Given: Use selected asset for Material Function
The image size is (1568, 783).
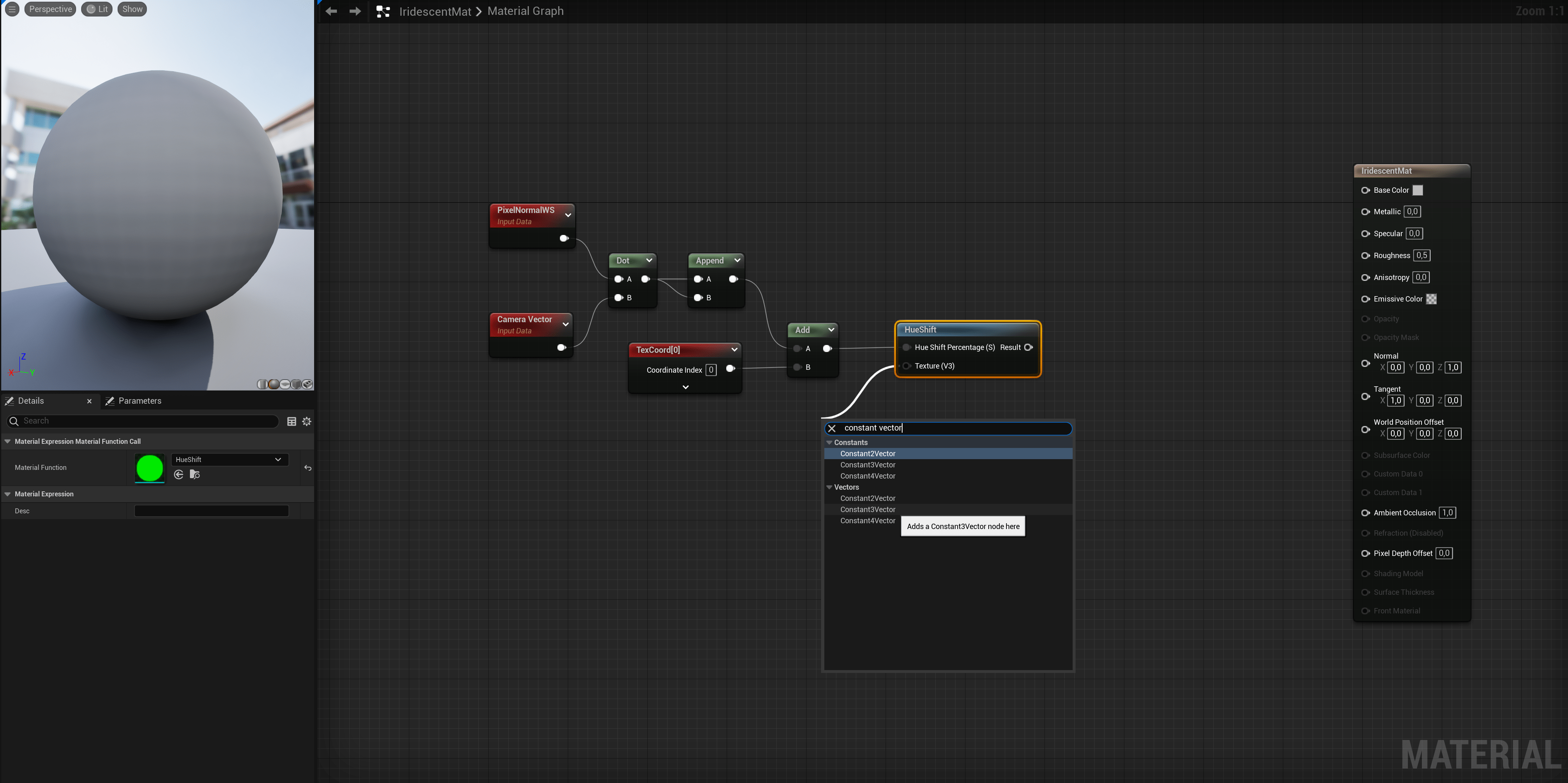Looking at the screenshot, I should click(x=179, y=474).
